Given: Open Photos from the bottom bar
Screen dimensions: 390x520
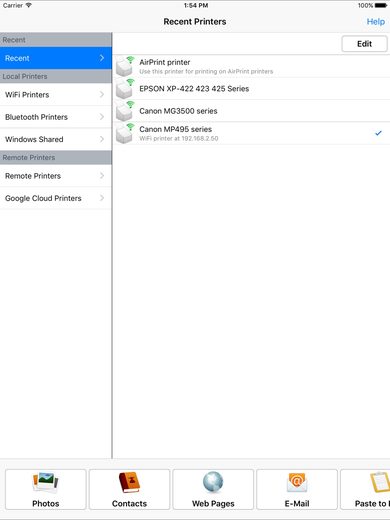Looking at the screenshot, I should 46,489.
